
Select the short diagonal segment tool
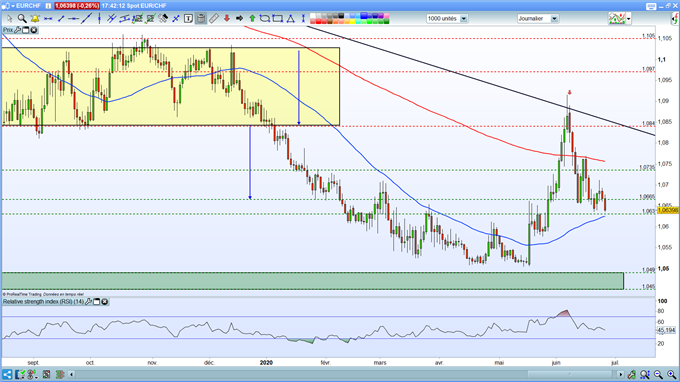pos(61,19)
